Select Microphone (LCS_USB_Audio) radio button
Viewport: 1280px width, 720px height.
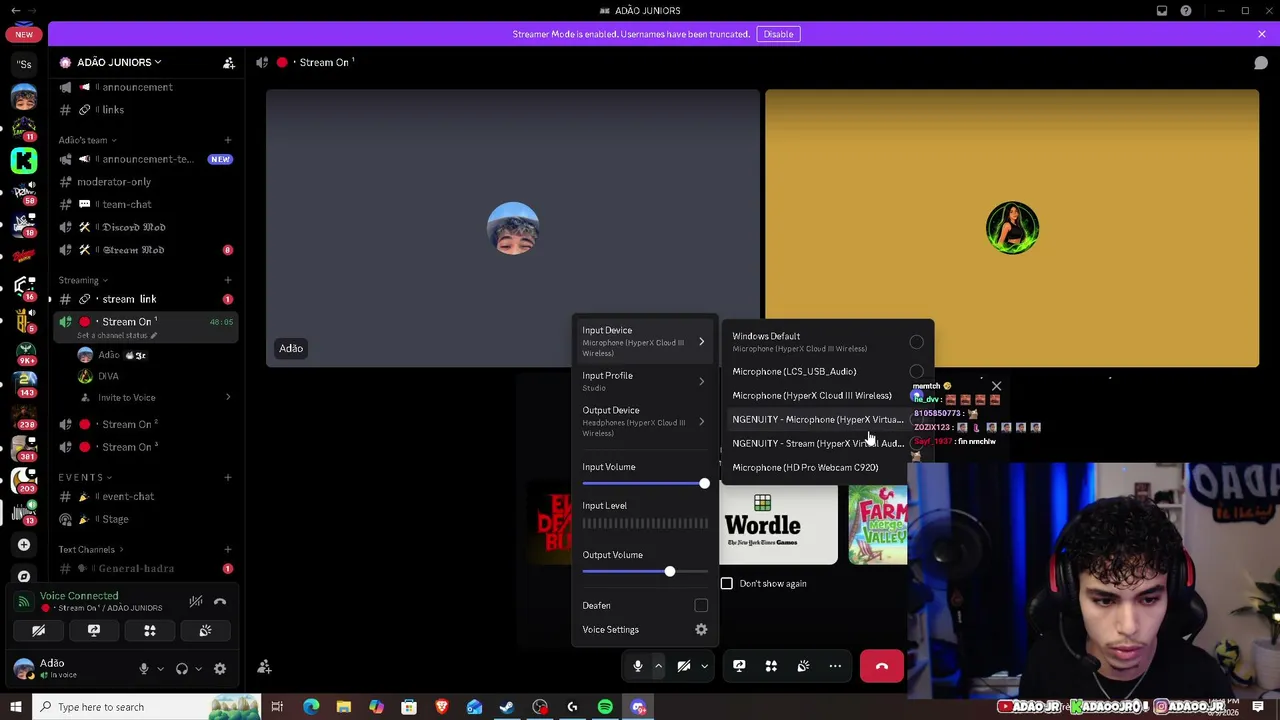[x=916, y=371]
